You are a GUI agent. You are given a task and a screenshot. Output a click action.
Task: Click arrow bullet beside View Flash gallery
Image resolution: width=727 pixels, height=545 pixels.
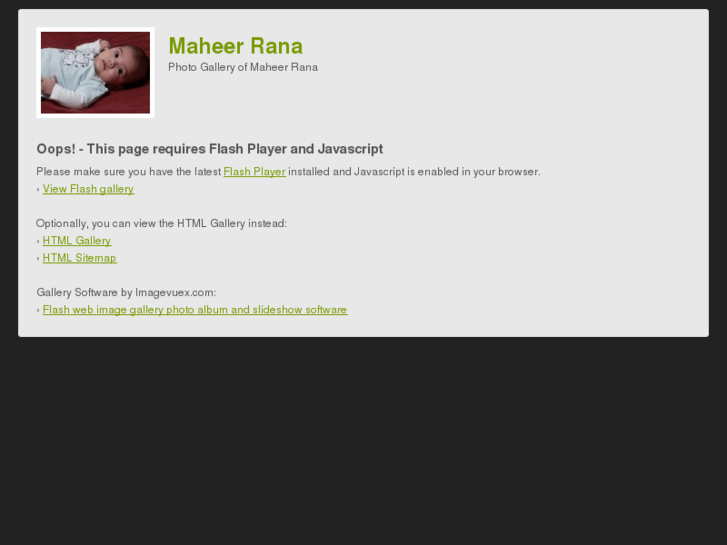pyautogui.click(x=38, y=189)
